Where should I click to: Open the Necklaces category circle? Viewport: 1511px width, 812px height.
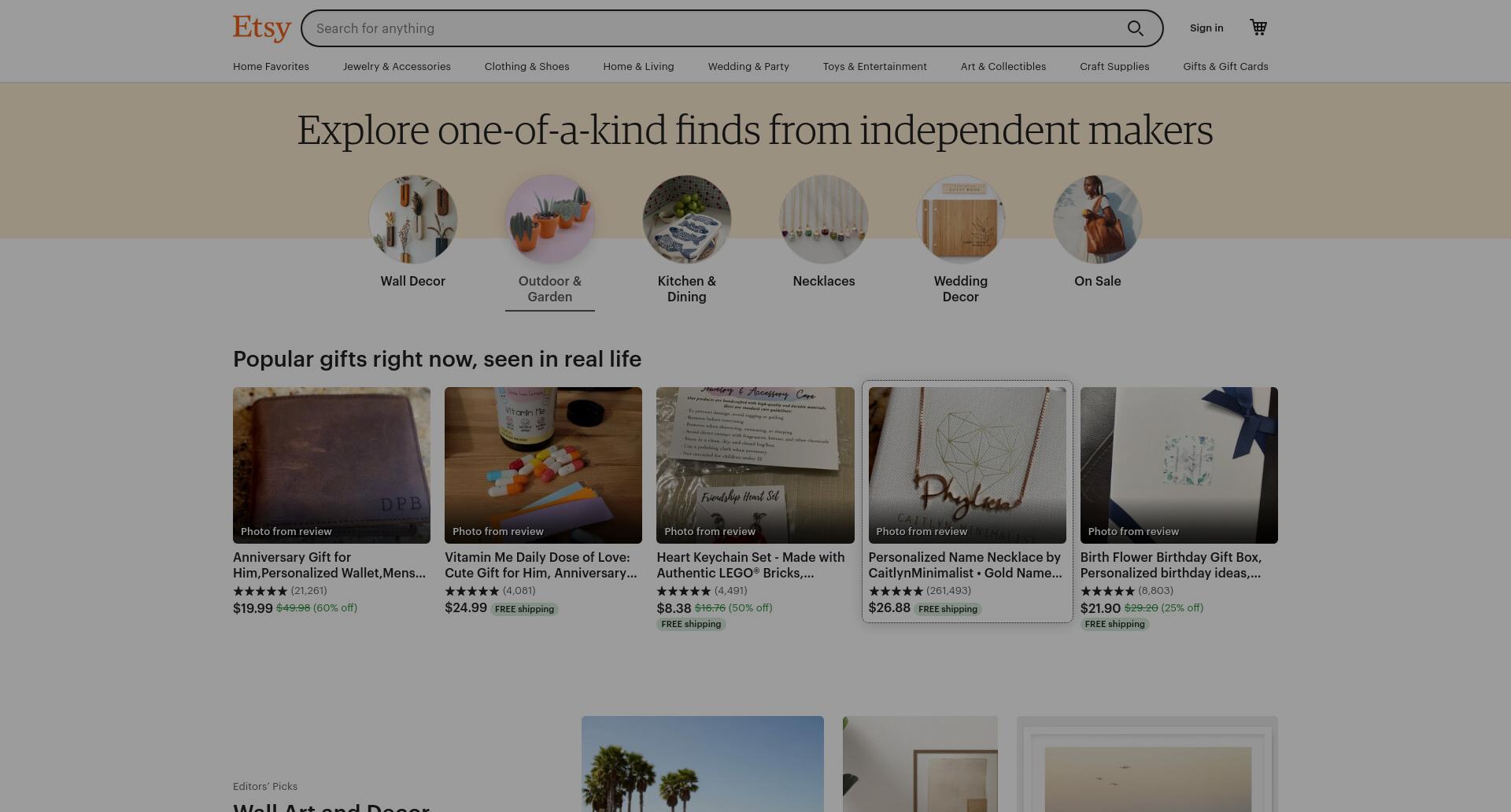(x=824, y=220)
